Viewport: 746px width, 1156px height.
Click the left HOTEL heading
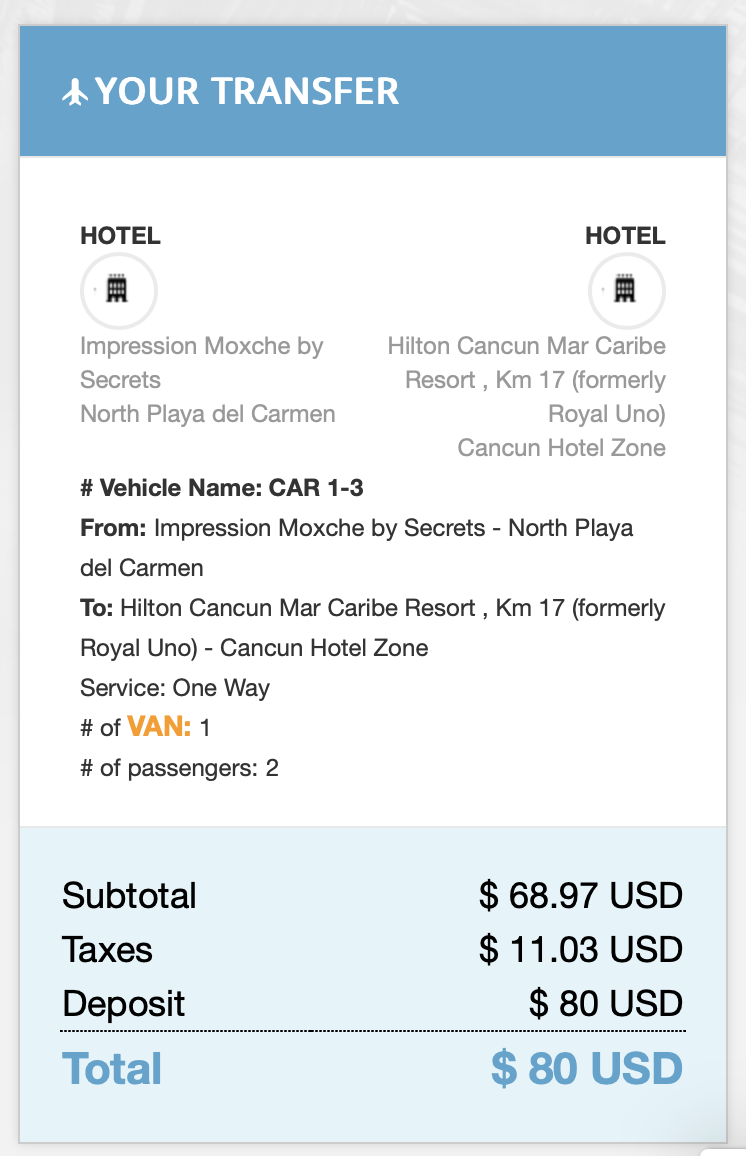[x=120, y=236]
